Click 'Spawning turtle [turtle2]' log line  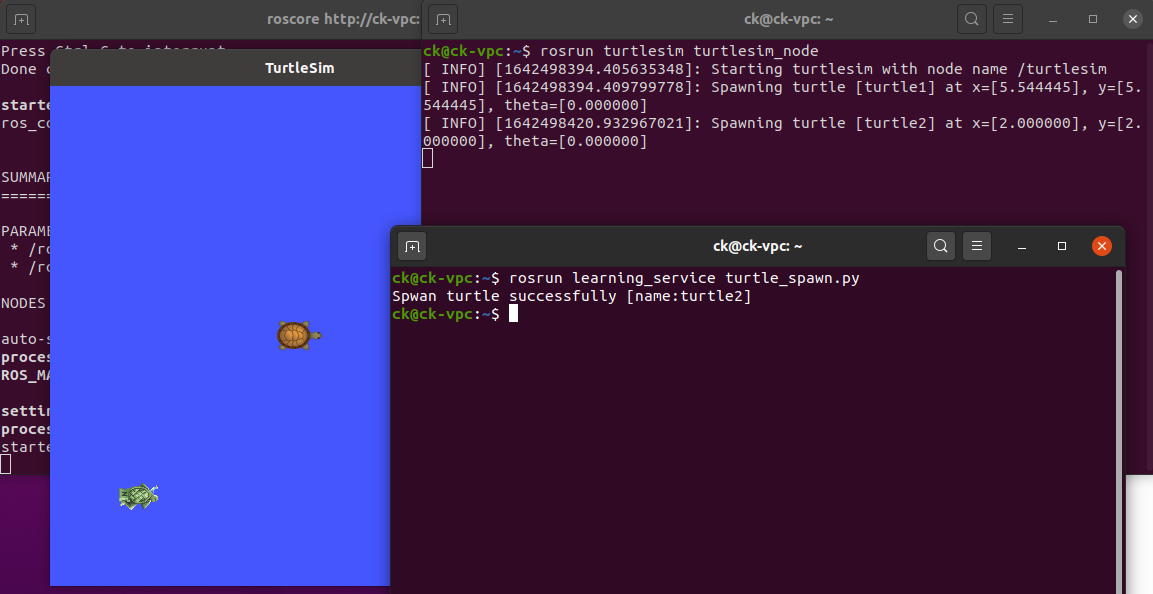pyautogui.click(x=782, y=132)
